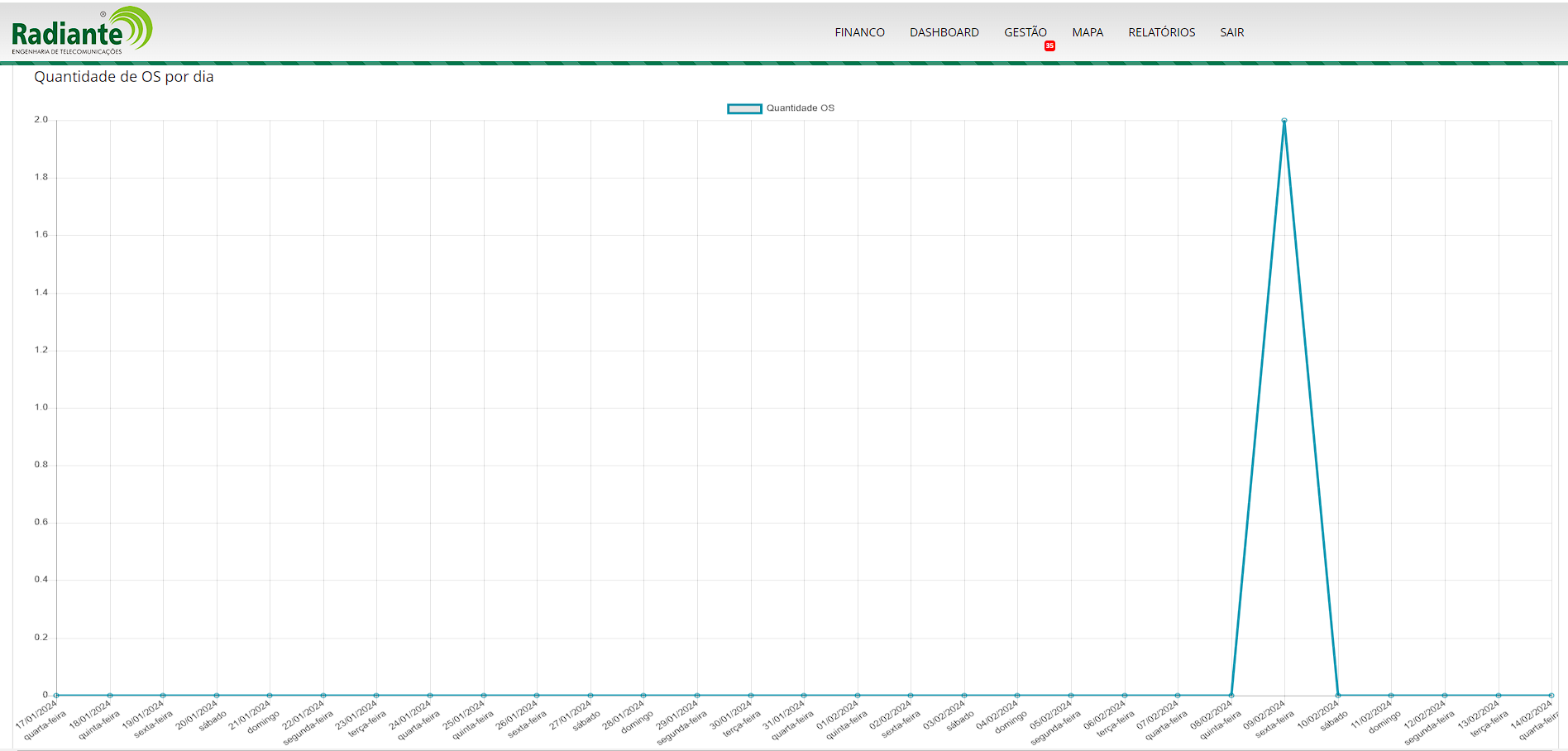Open the FINANCO menu
Screen dimensions: 1568x751
point(859,32)
